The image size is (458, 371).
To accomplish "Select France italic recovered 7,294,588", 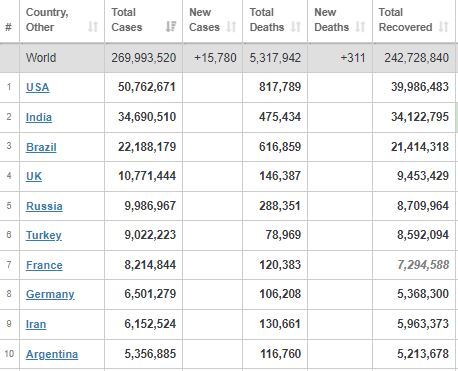I will (x=423, y=265).
